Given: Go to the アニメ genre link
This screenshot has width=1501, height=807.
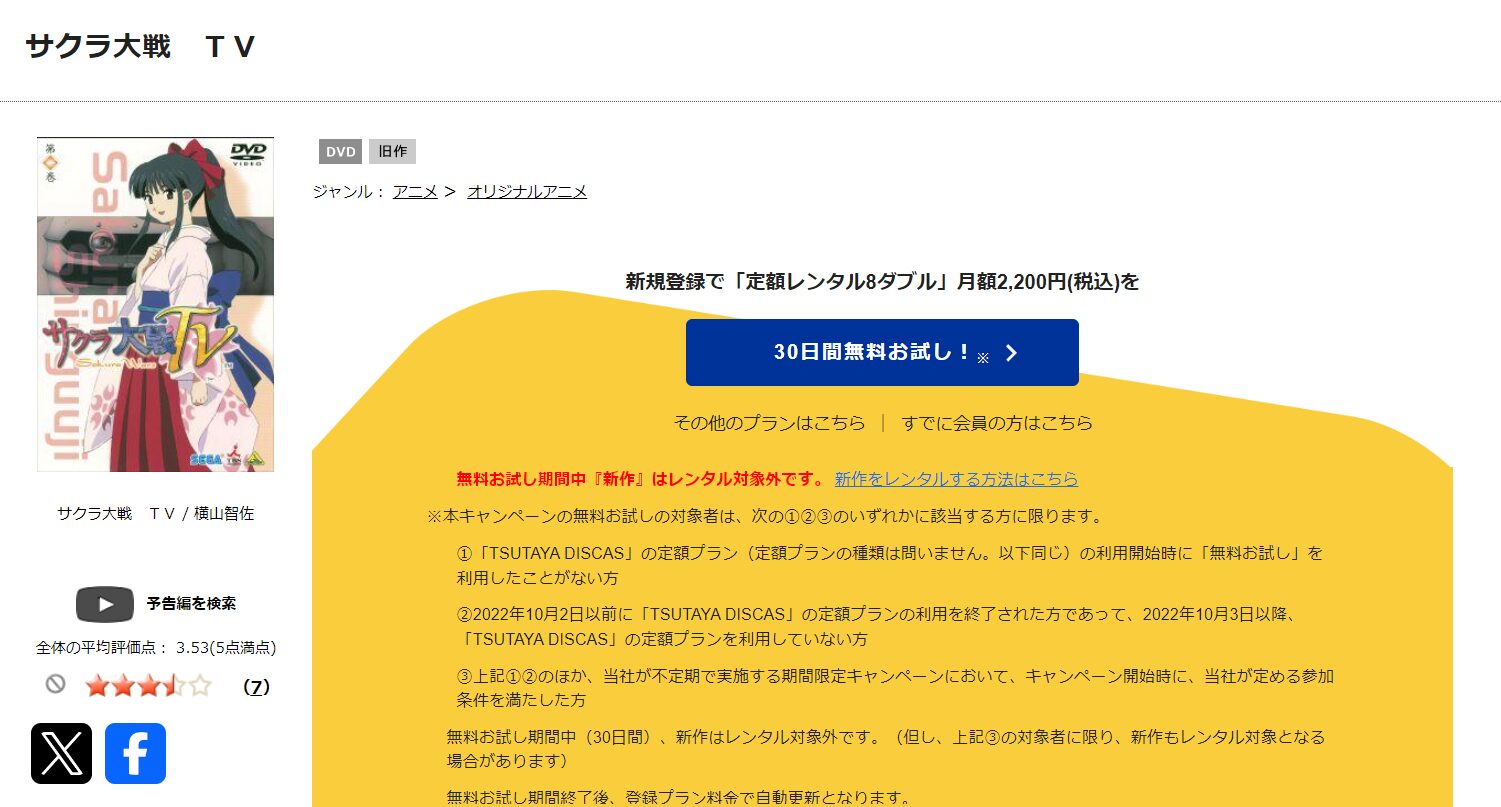Looking at the screenshot, I should pos(415,191).
